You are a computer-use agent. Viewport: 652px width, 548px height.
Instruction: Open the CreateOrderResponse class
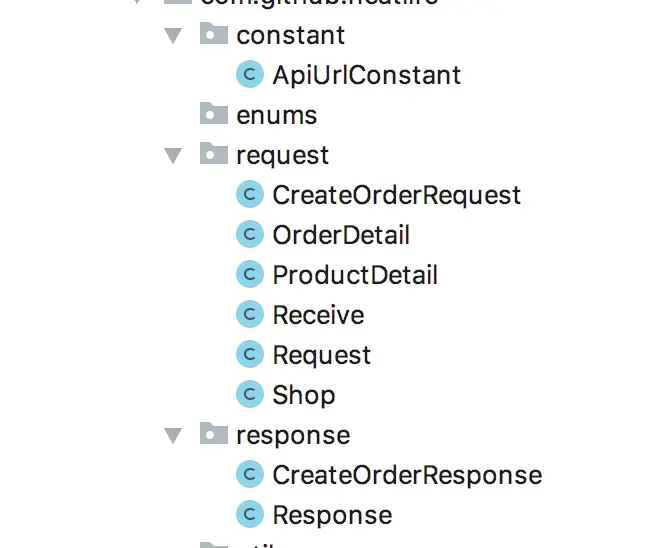(407, 475)
